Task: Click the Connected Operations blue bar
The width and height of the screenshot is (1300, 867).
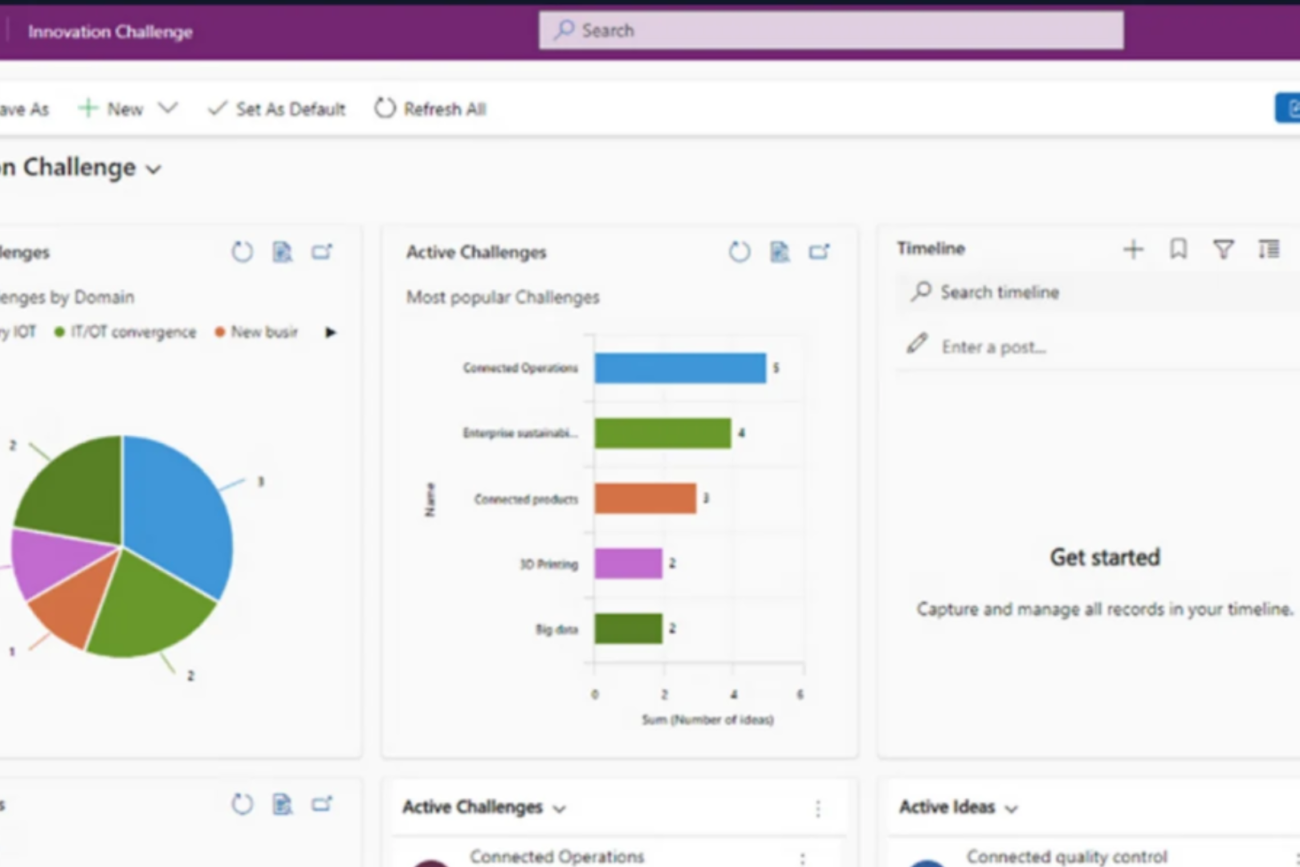Action: (x=680, y=368)
